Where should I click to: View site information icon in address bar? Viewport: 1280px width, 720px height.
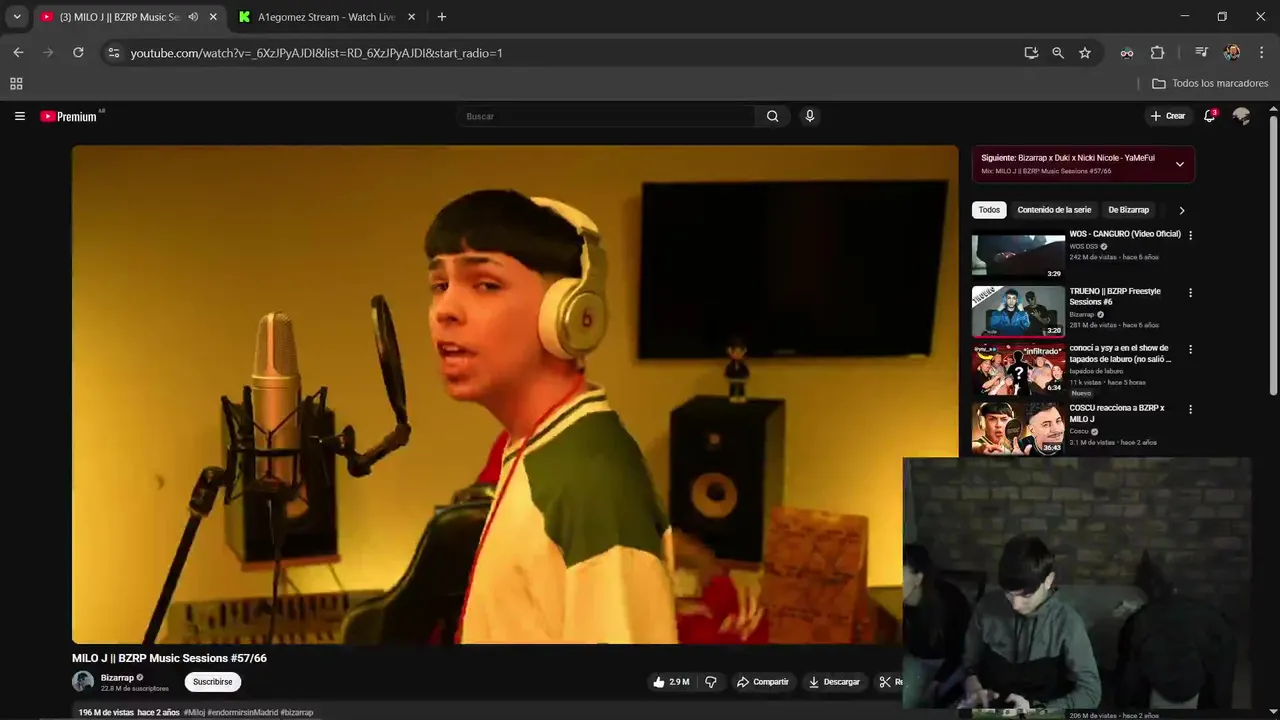[x=114, y=53]
